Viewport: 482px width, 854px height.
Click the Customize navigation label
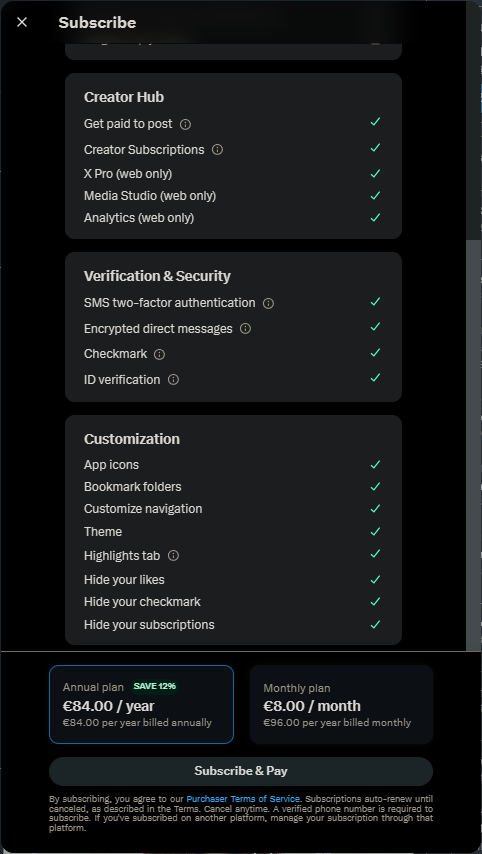[143, 509]
